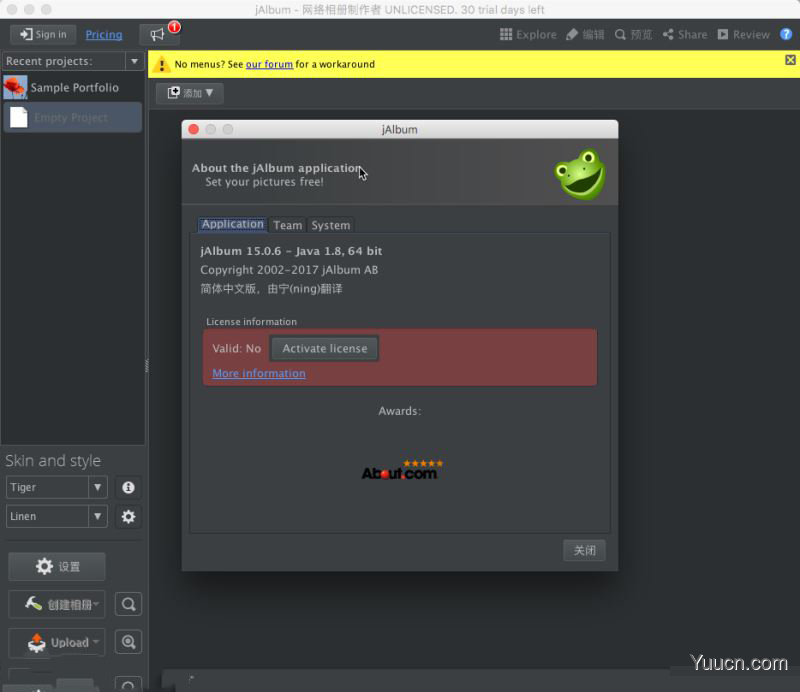Click the Share toolbar item

(685, 35)
